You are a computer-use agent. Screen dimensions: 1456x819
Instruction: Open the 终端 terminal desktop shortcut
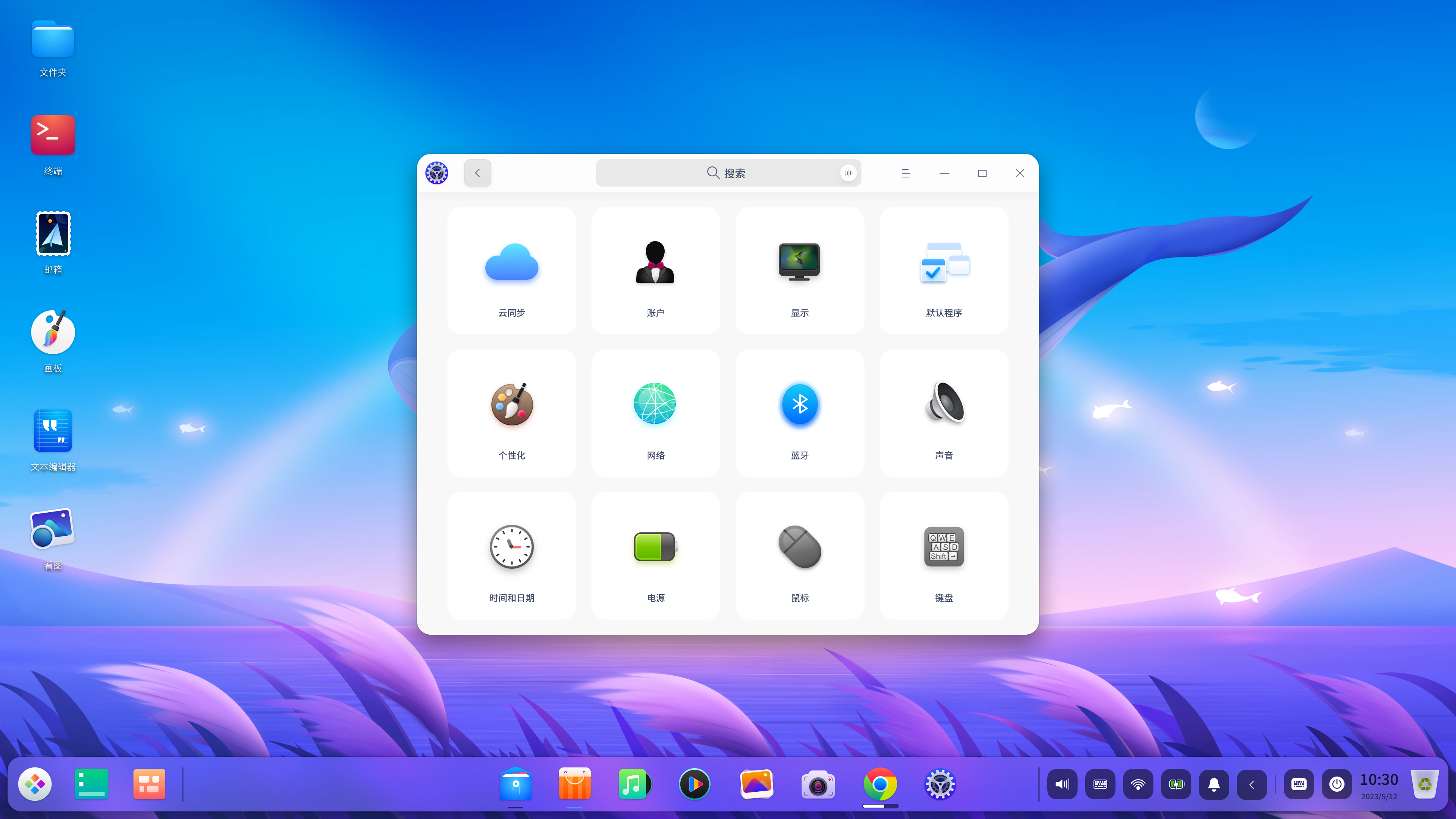pos(53,135)
